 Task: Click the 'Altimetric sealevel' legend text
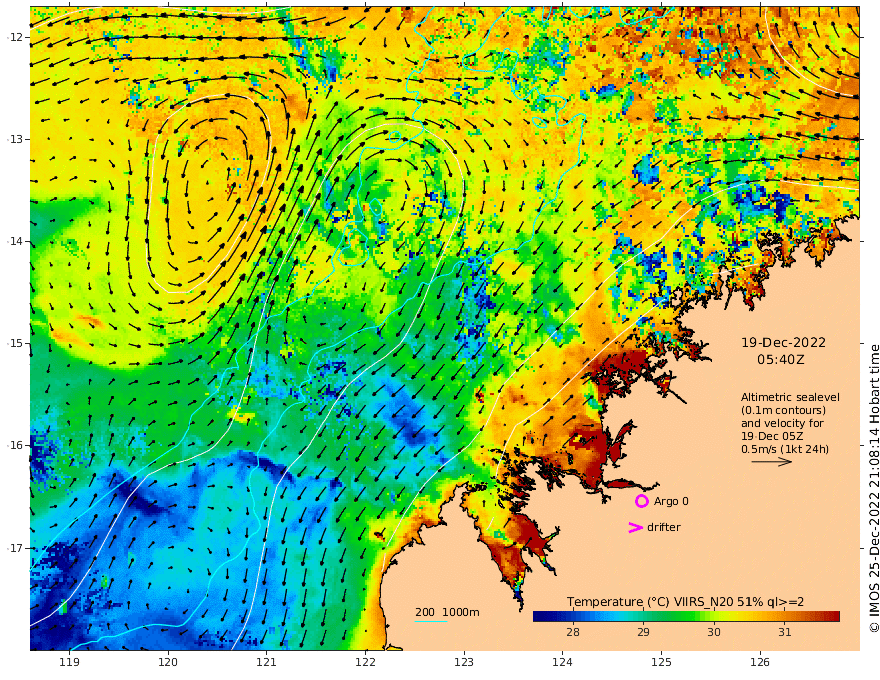tap(790, 397)
